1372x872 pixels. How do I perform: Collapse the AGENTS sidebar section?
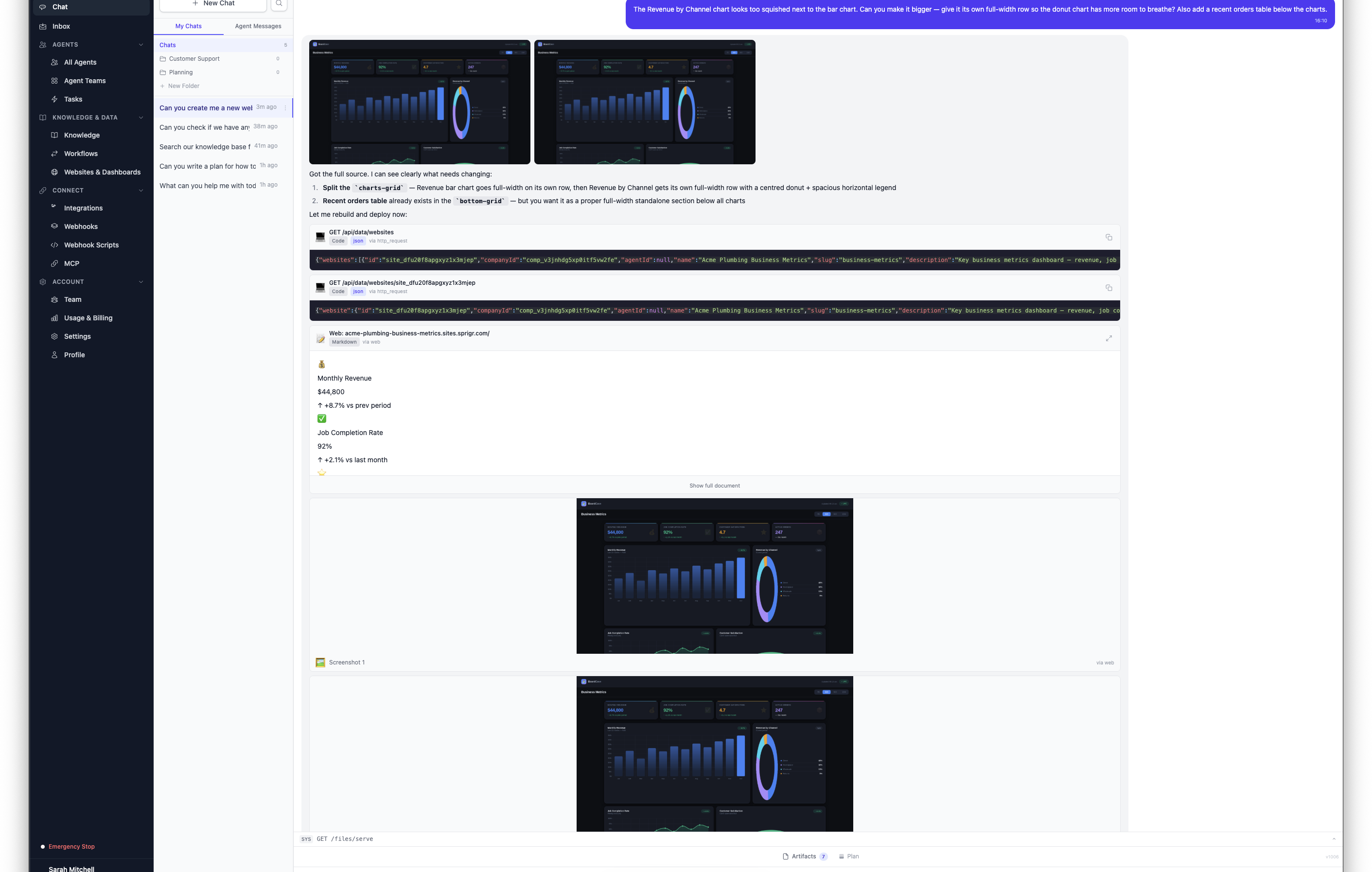pyautogui.click(x=141, y=44)
